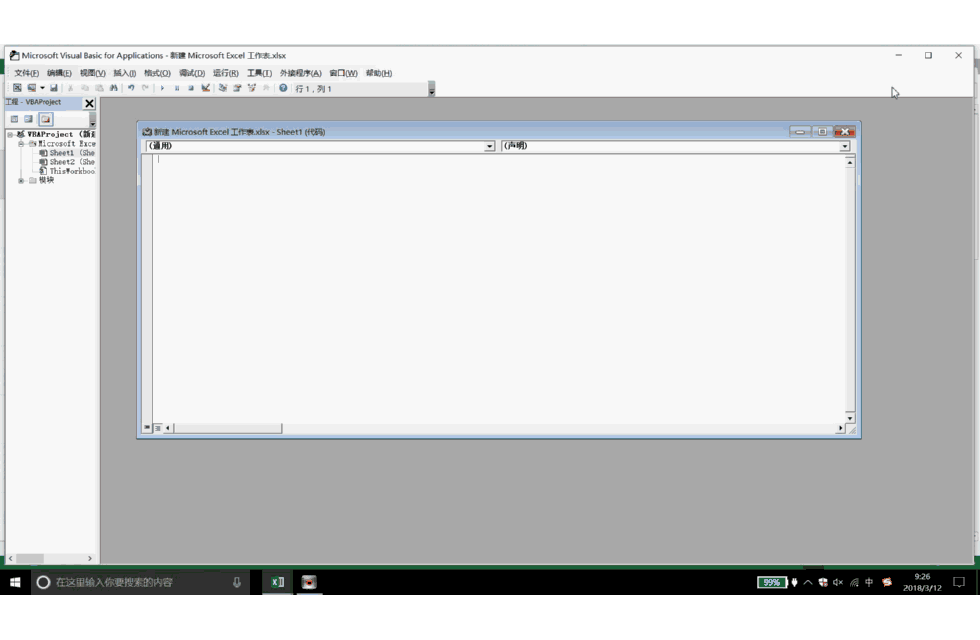Image resolution: width=980 pixels, height=640 pixels.
Task: Save the workbook via toolbar disk icon
Action: click(54, 88)
